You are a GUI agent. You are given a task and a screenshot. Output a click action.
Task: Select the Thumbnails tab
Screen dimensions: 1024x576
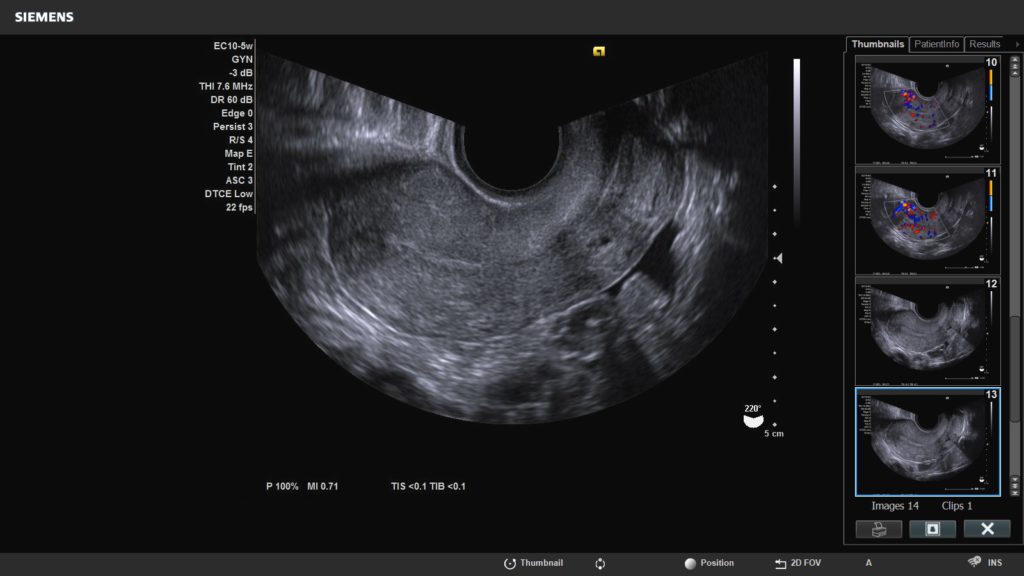coord(877,44)
